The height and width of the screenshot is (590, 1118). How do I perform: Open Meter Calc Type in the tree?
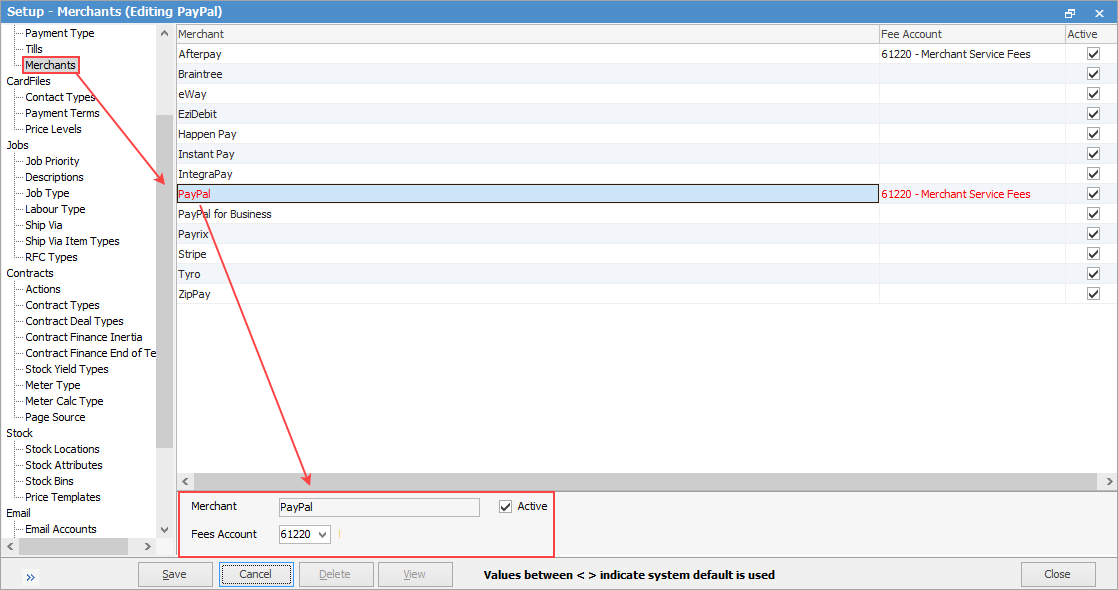click(64, 401)
